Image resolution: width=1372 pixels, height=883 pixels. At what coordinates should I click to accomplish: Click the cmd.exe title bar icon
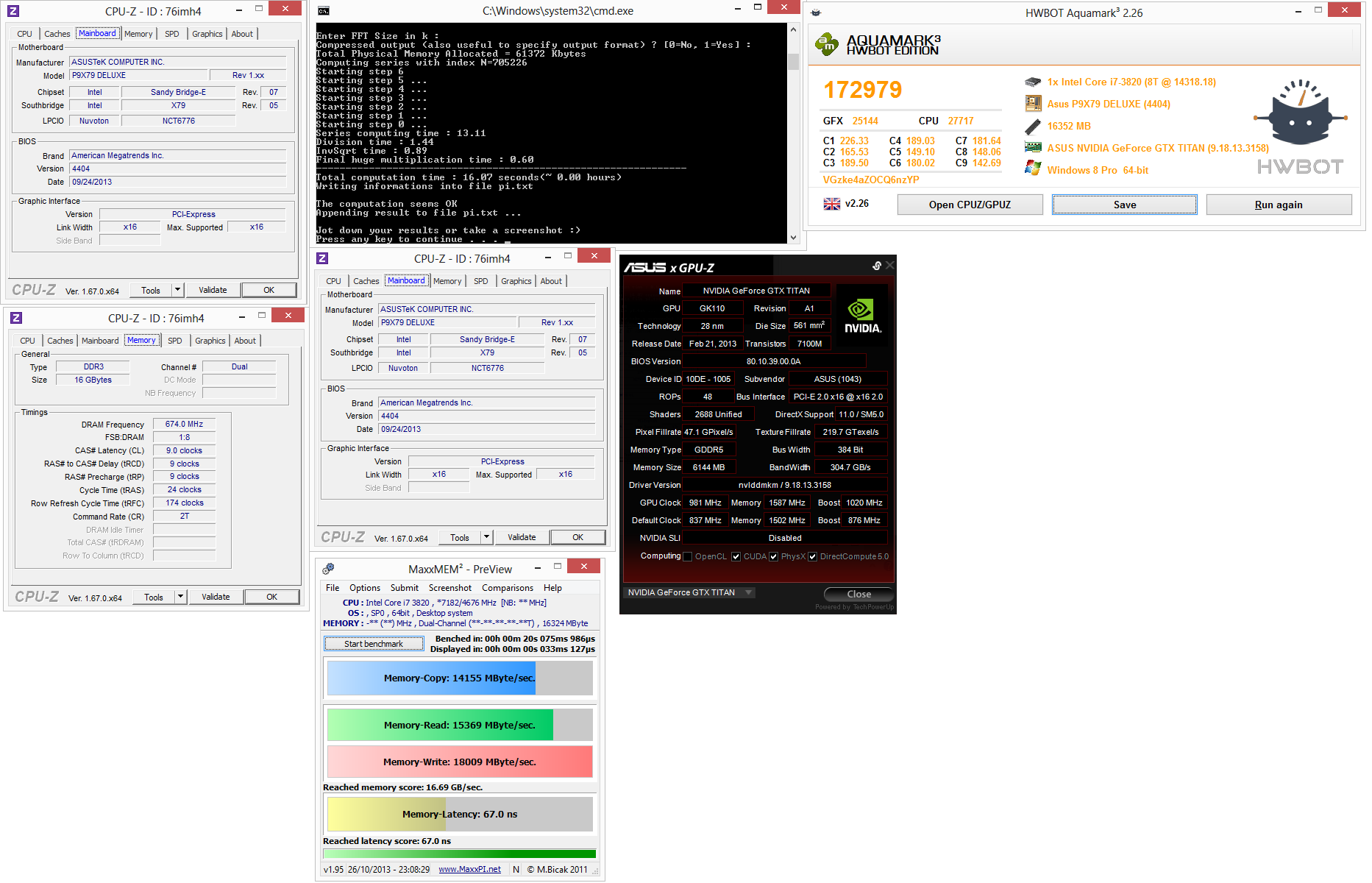click(x=324, y=11)
